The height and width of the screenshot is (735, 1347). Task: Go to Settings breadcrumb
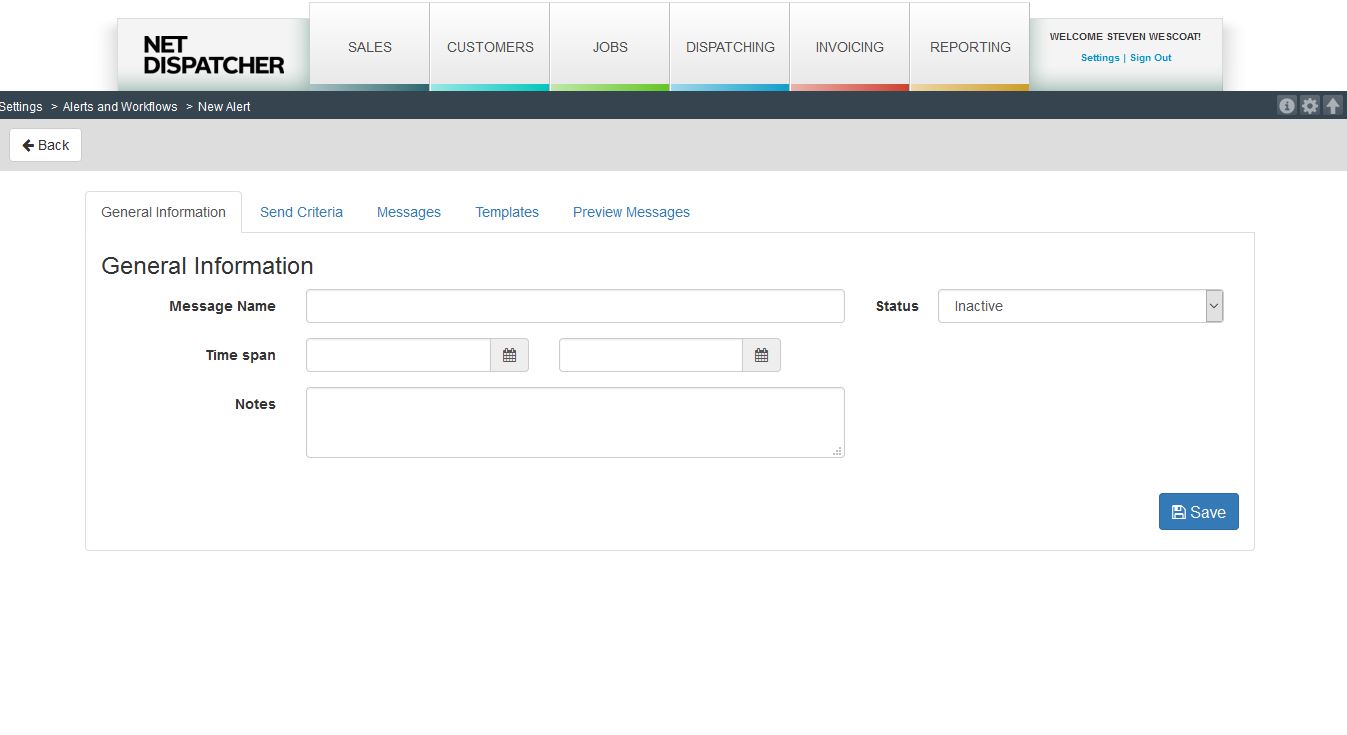[21, 107]
